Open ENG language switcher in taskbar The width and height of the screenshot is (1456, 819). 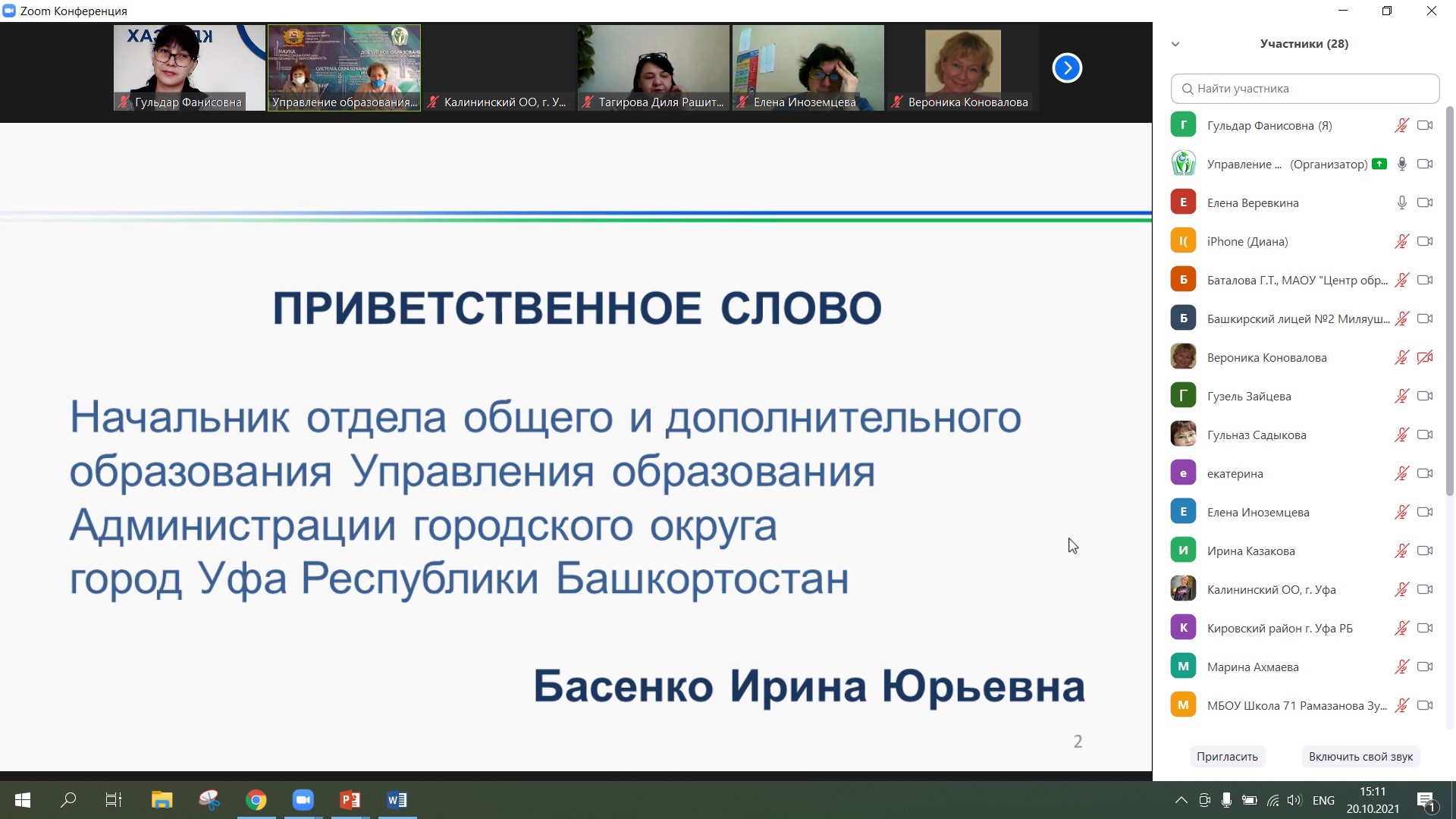pyautogui.click(x=1323, y=800)
